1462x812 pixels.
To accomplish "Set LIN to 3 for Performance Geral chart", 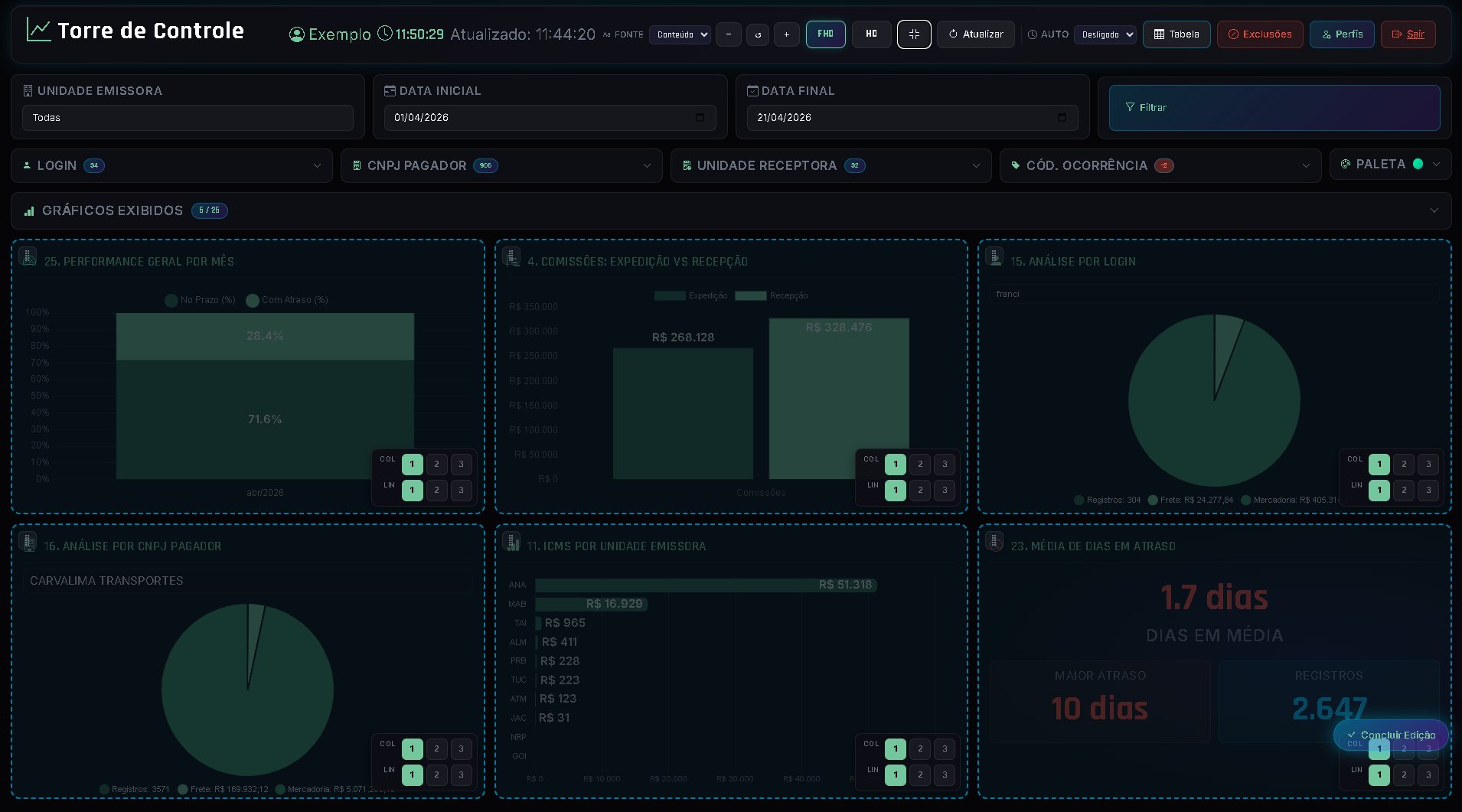I will point(461,490).
